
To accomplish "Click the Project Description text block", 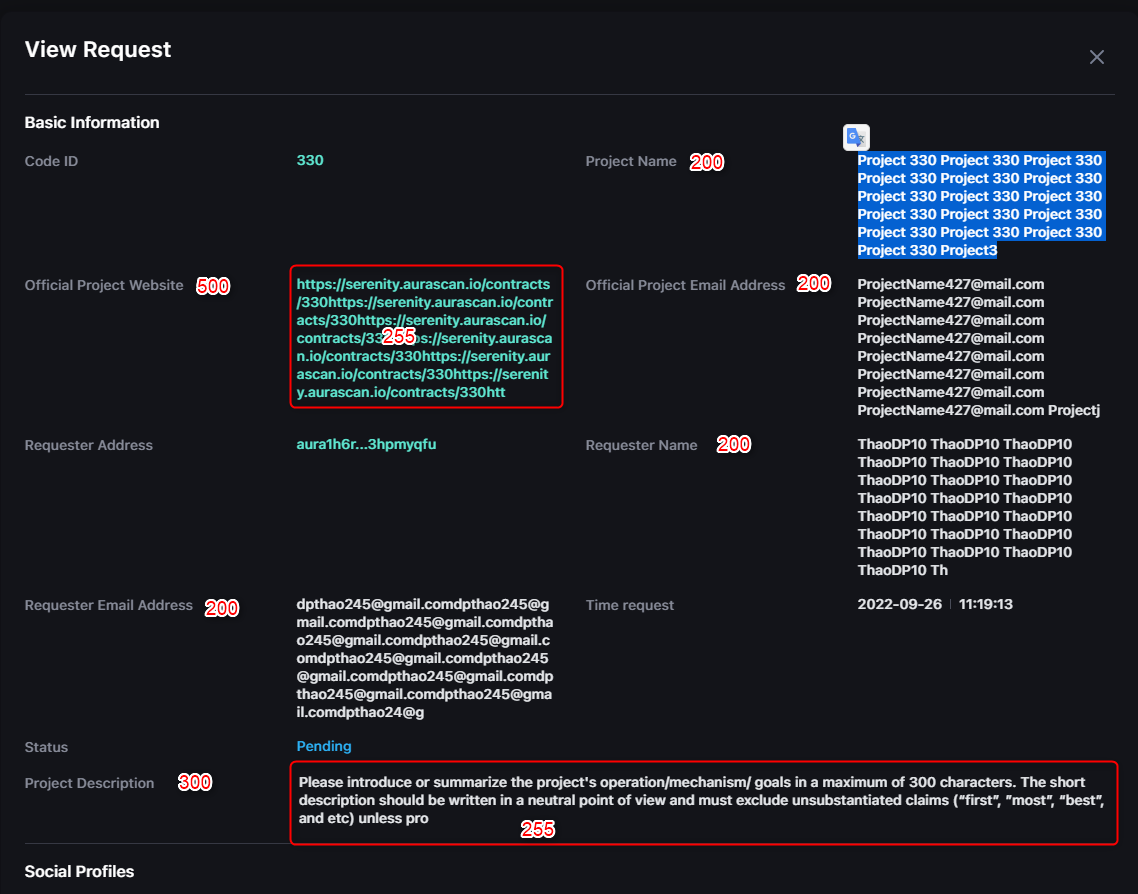I will 700,800.
